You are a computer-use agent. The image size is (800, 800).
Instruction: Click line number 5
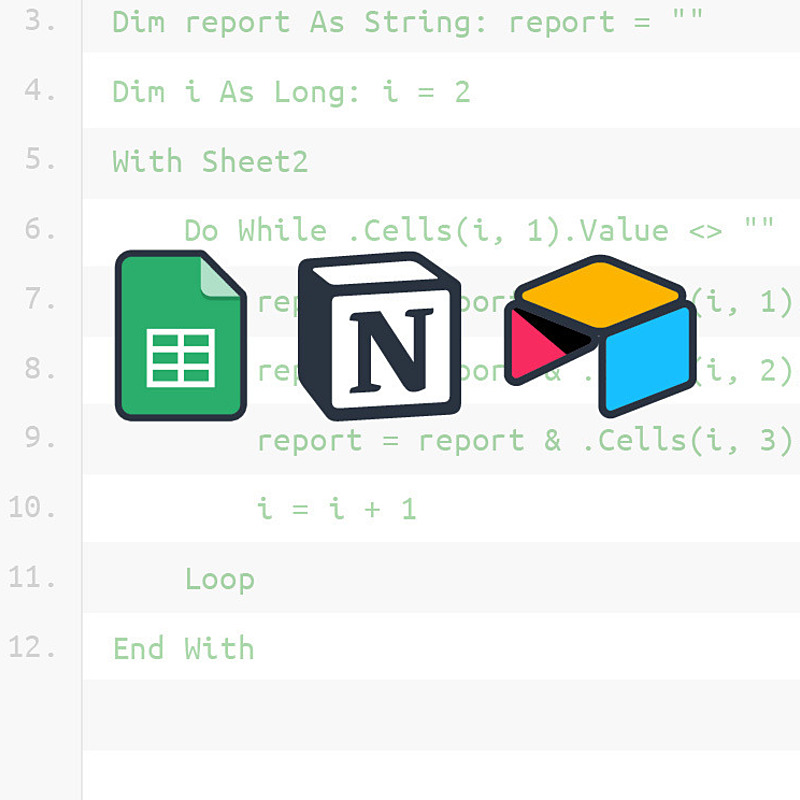coord(40,159)
